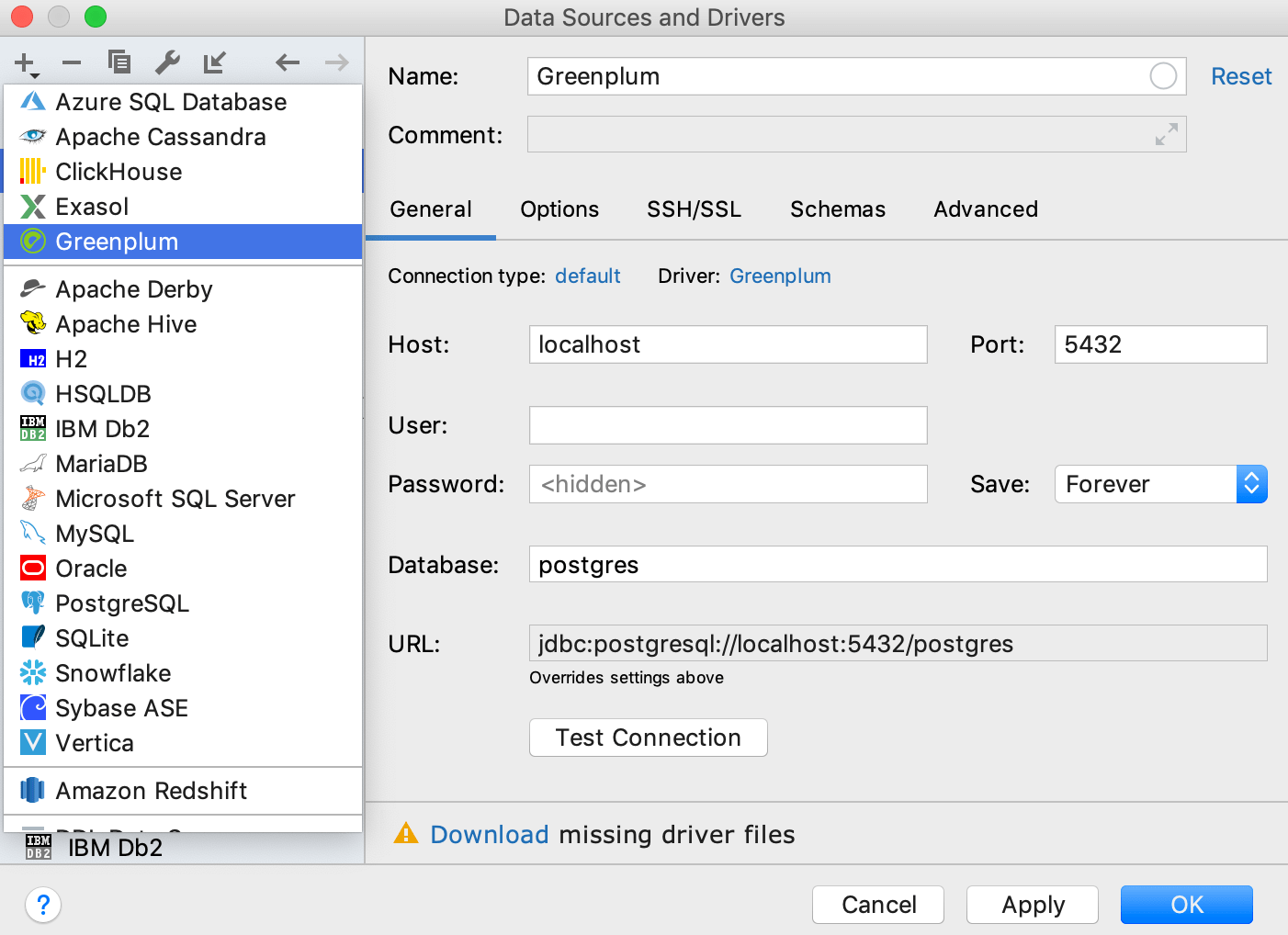
Task: Click the hidden Password field
Action: (x=729, y=484)
